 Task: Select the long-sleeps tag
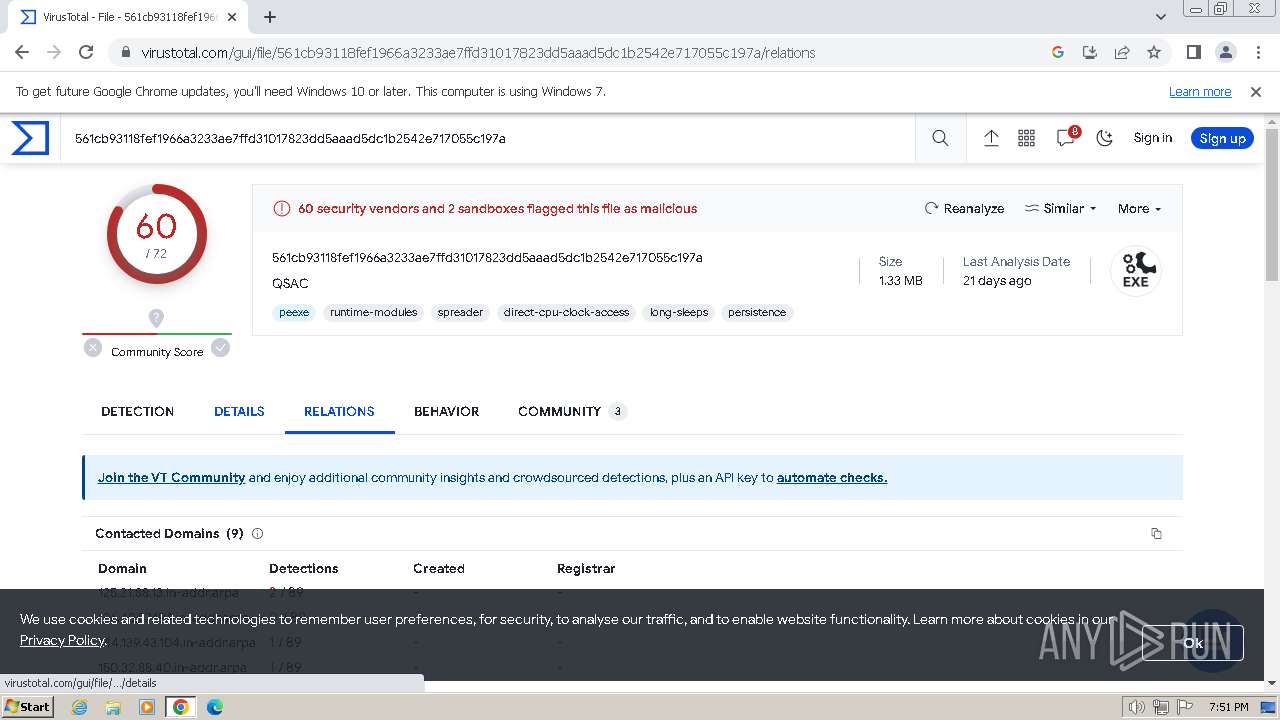[679, 312]
